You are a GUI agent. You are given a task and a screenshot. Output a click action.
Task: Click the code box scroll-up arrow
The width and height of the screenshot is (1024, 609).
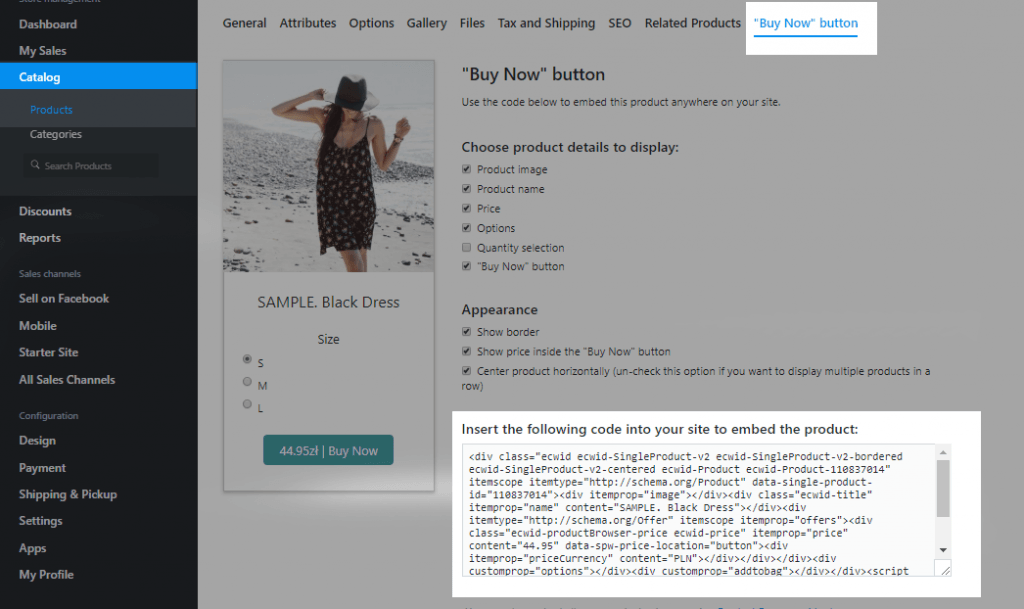[x=943, y=452]
